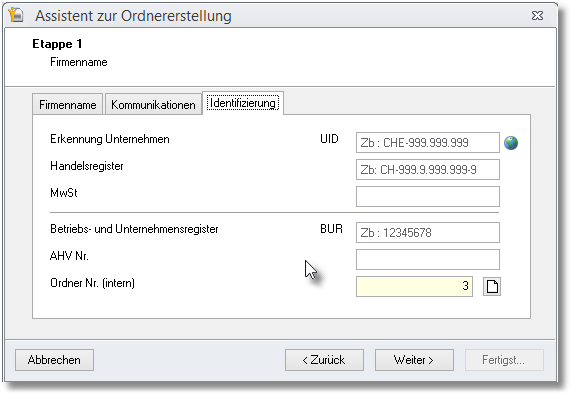The image size is (572, 396).
Task: Click the Abbrechen button
Action: pyautogui.click(x=54, y=360)
